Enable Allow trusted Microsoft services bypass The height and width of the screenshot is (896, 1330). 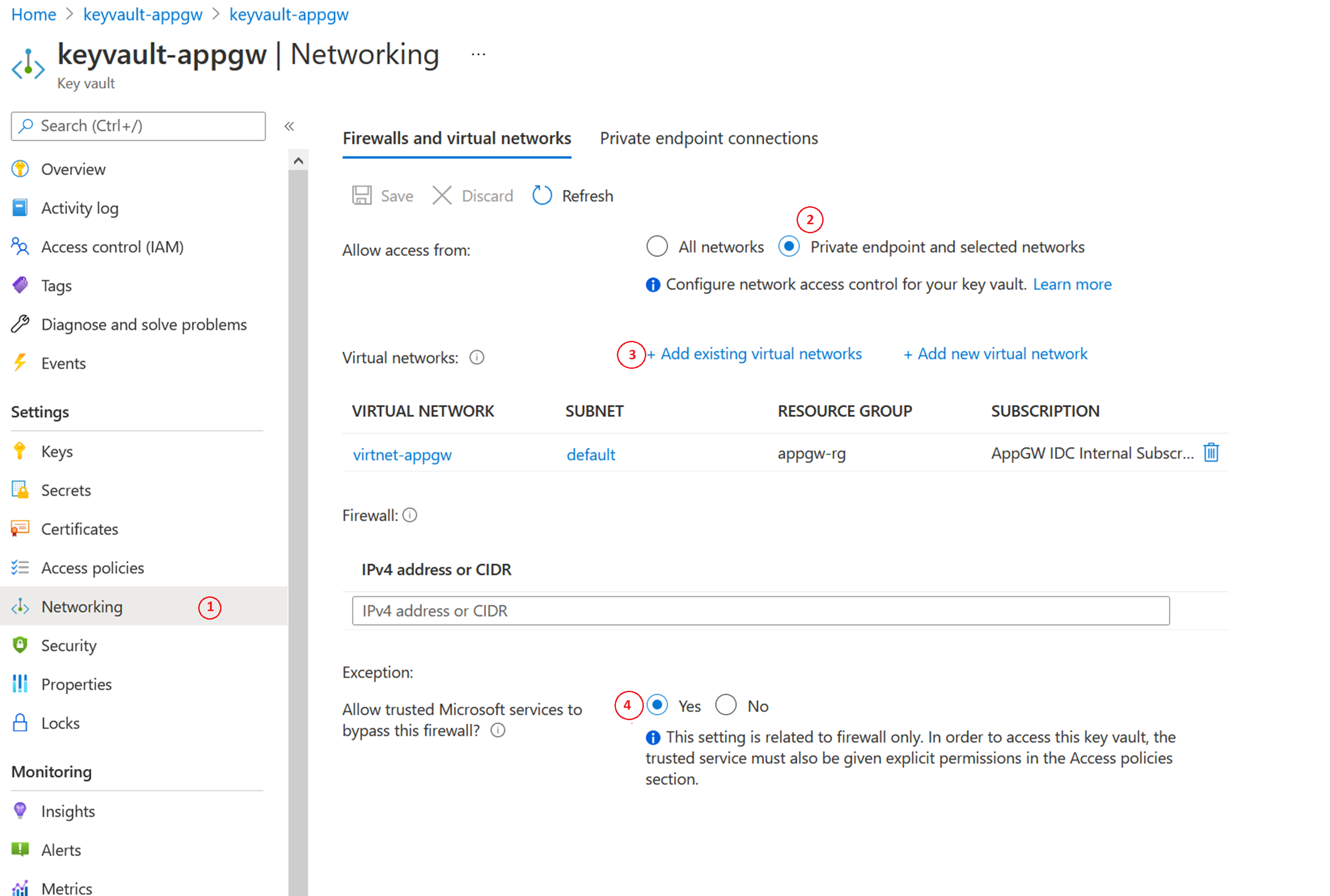pos(655,706)
